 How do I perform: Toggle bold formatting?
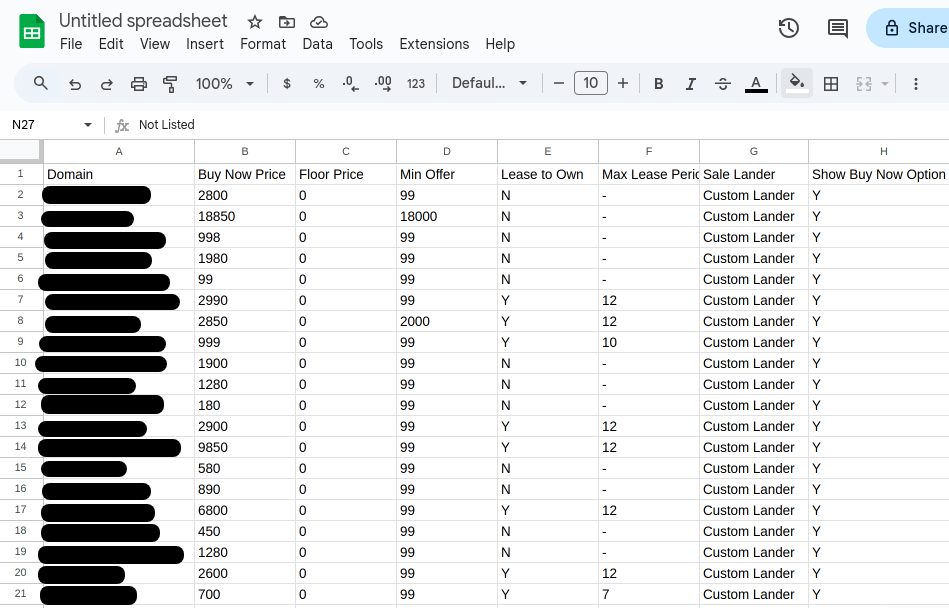658,84
